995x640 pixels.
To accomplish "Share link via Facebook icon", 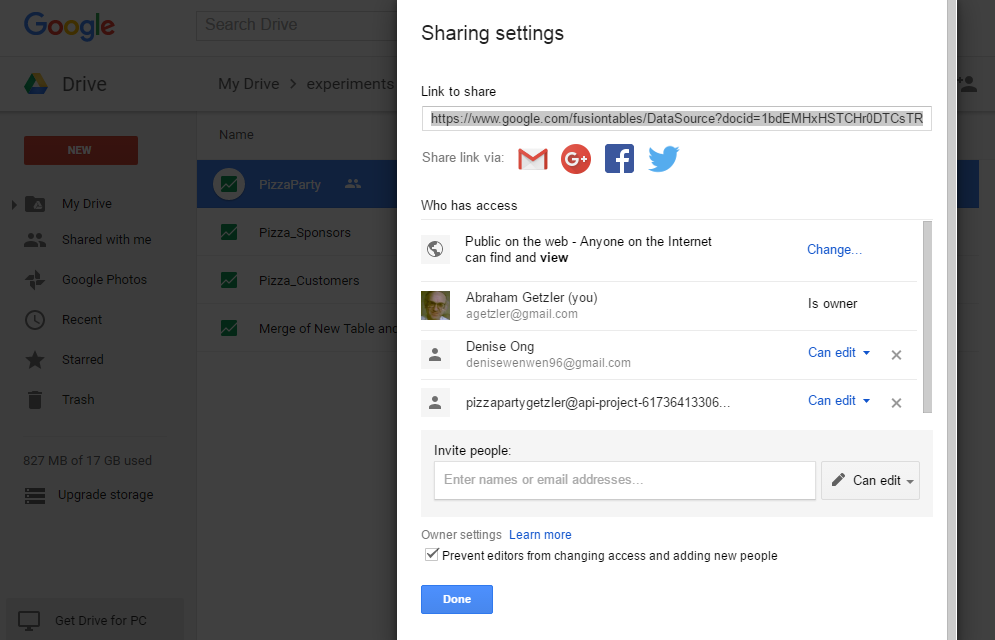I will 619,159.
